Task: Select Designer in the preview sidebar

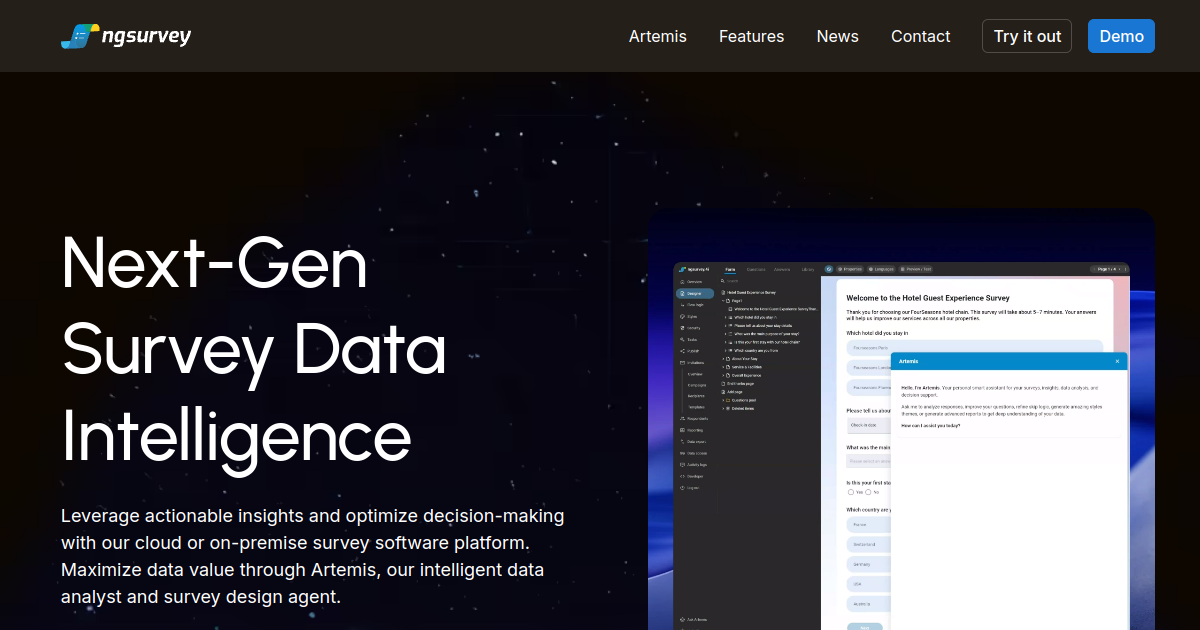Action: [x=695, y=294]
